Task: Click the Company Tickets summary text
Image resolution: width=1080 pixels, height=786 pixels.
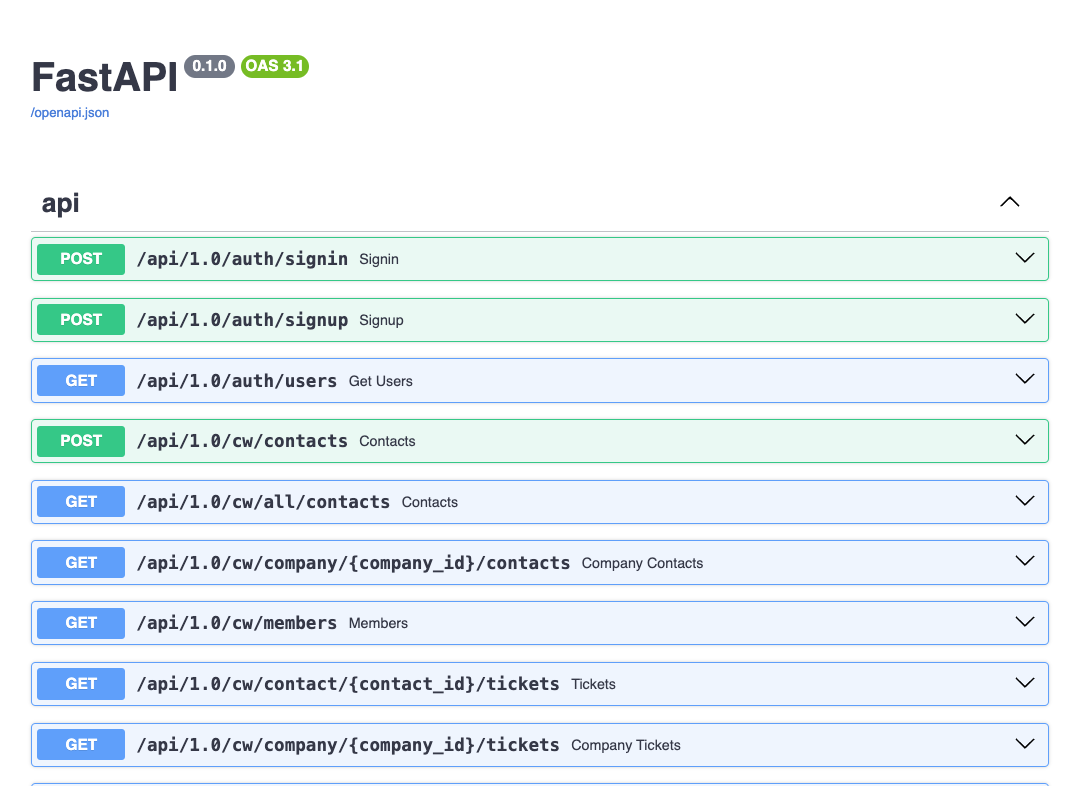Action: tap(625, 745)
